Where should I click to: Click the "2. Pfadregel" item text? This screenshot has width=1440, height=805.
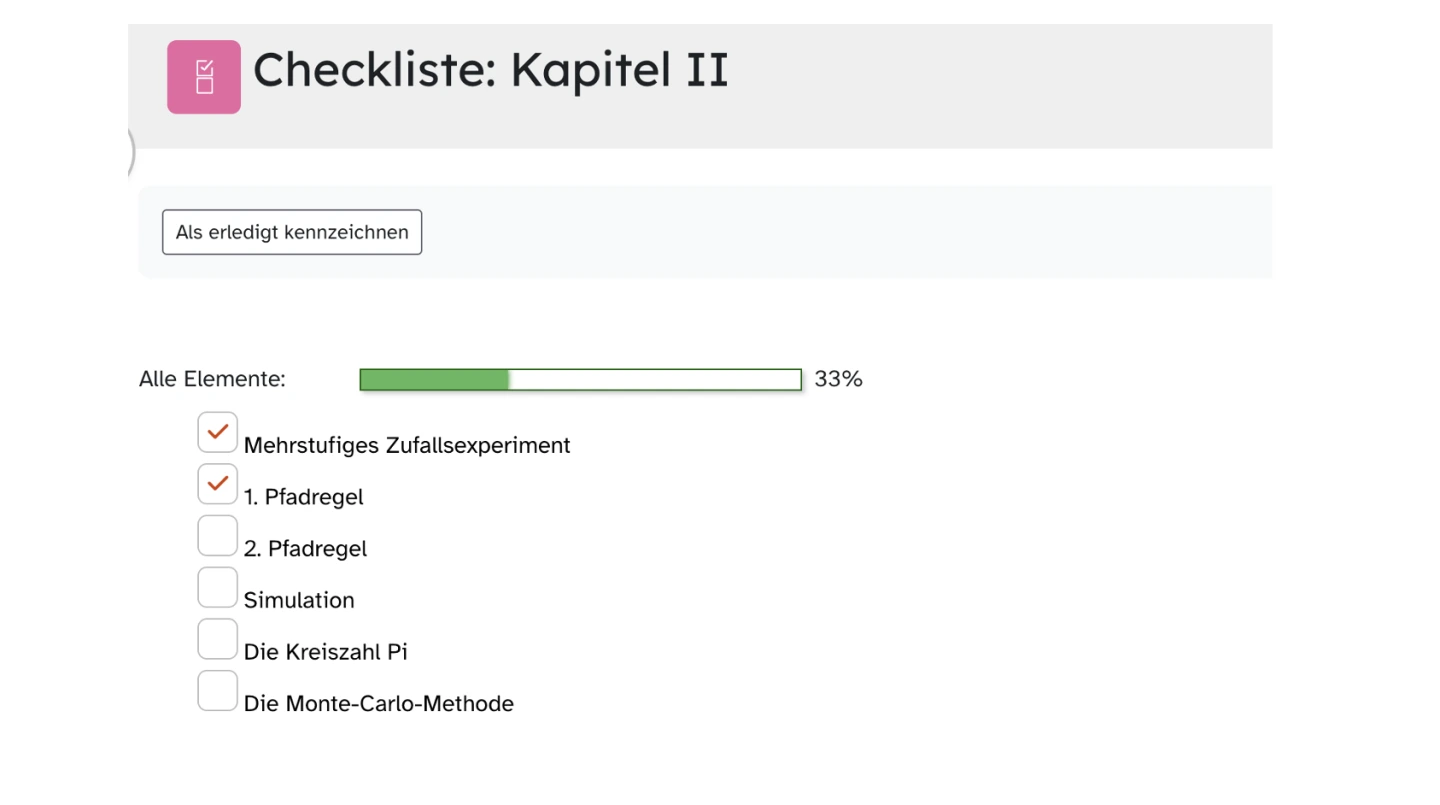click(305, 549)
